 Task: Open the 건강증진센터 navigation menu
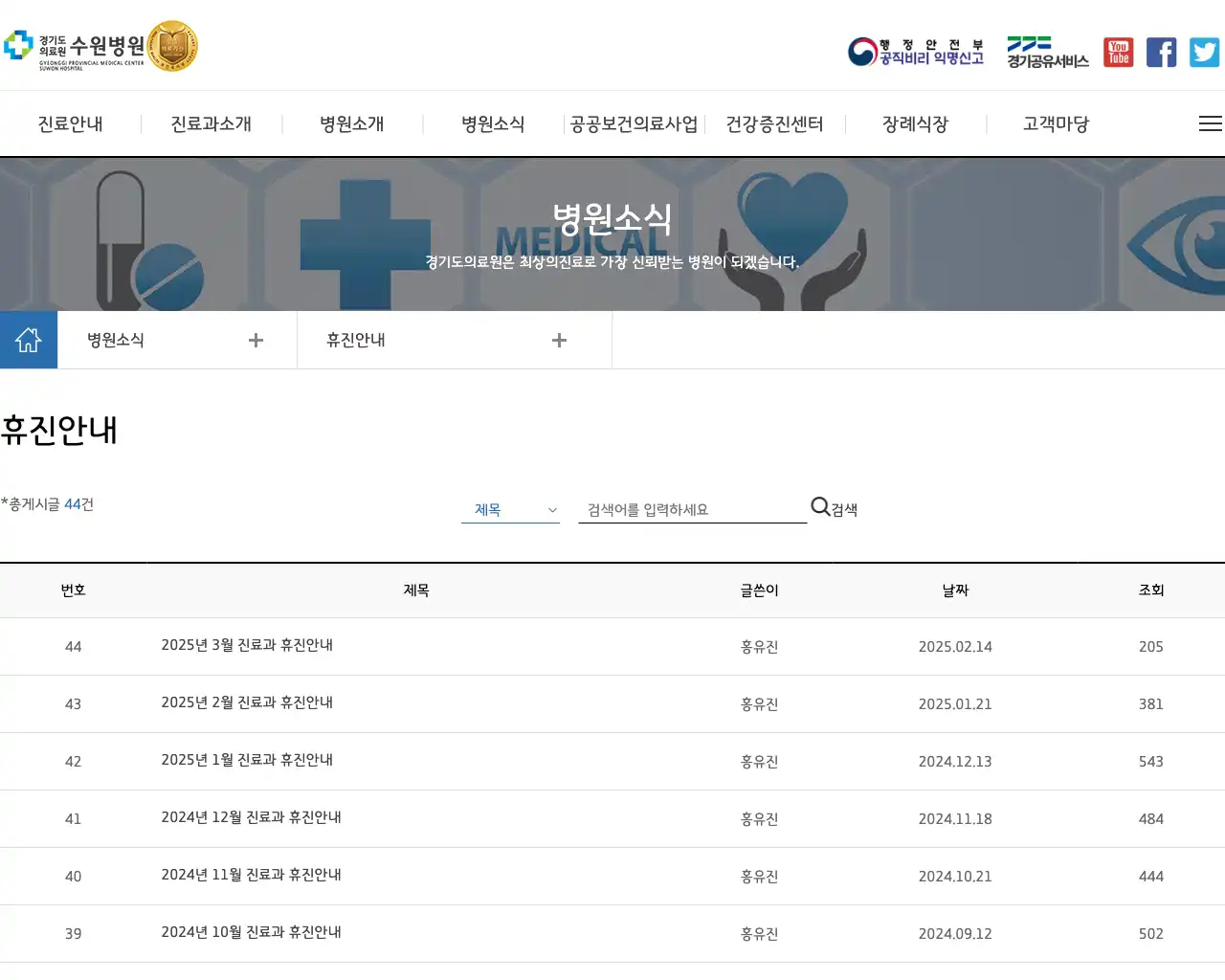click(x=773, y=123)
